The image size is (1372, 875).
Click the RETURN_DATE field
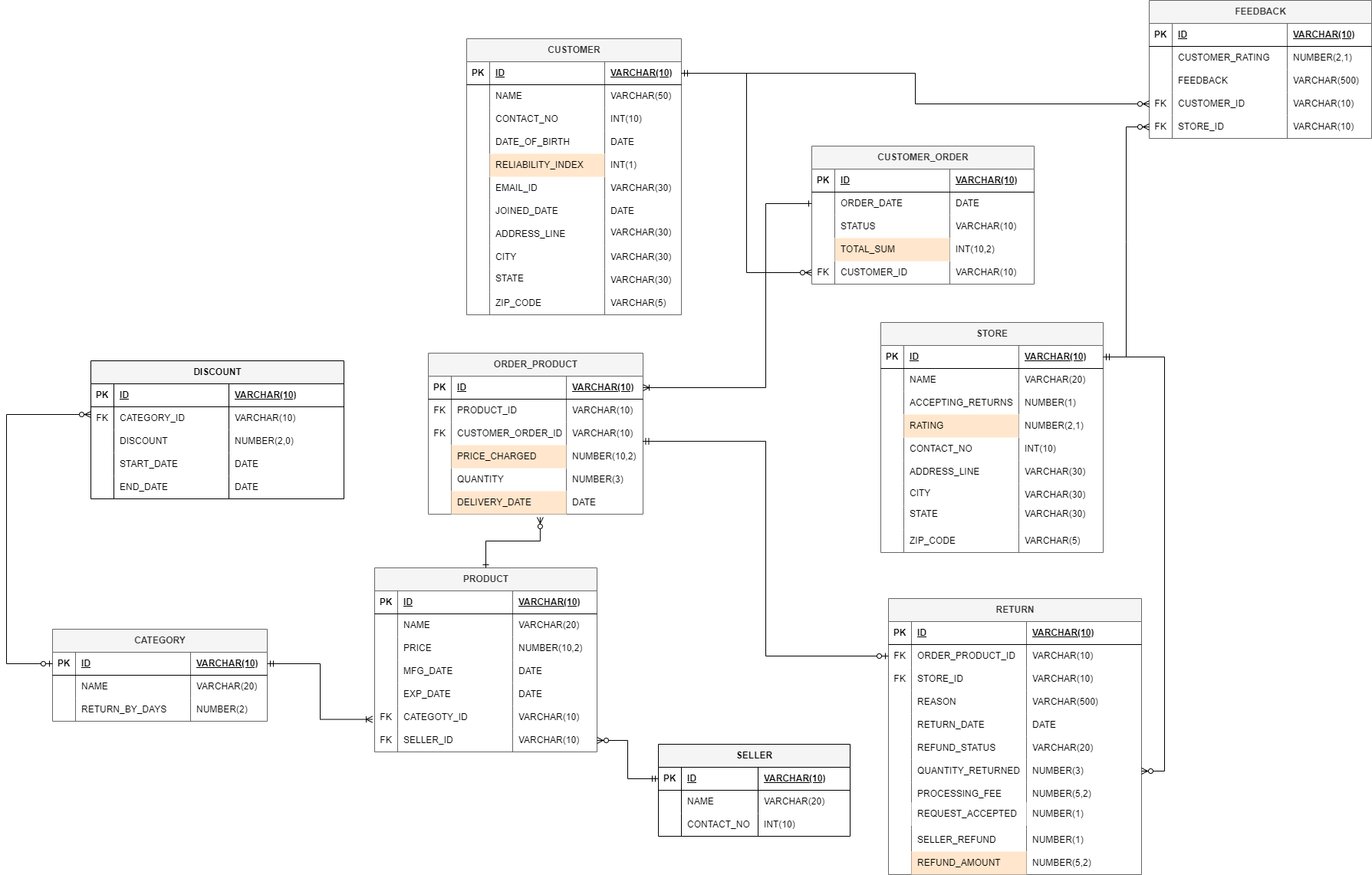[x=950, y=725]
